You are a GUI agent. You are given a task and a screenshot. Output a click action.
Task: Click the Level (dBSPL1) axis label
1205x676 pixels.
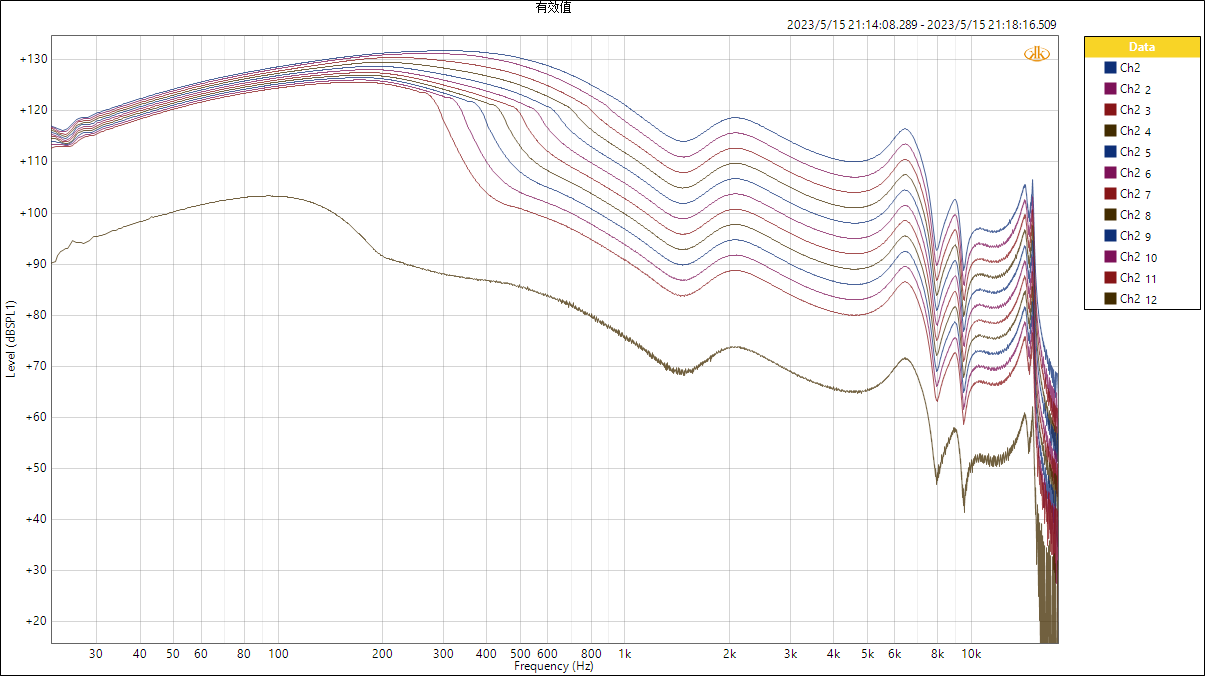[x=11, y=337]
